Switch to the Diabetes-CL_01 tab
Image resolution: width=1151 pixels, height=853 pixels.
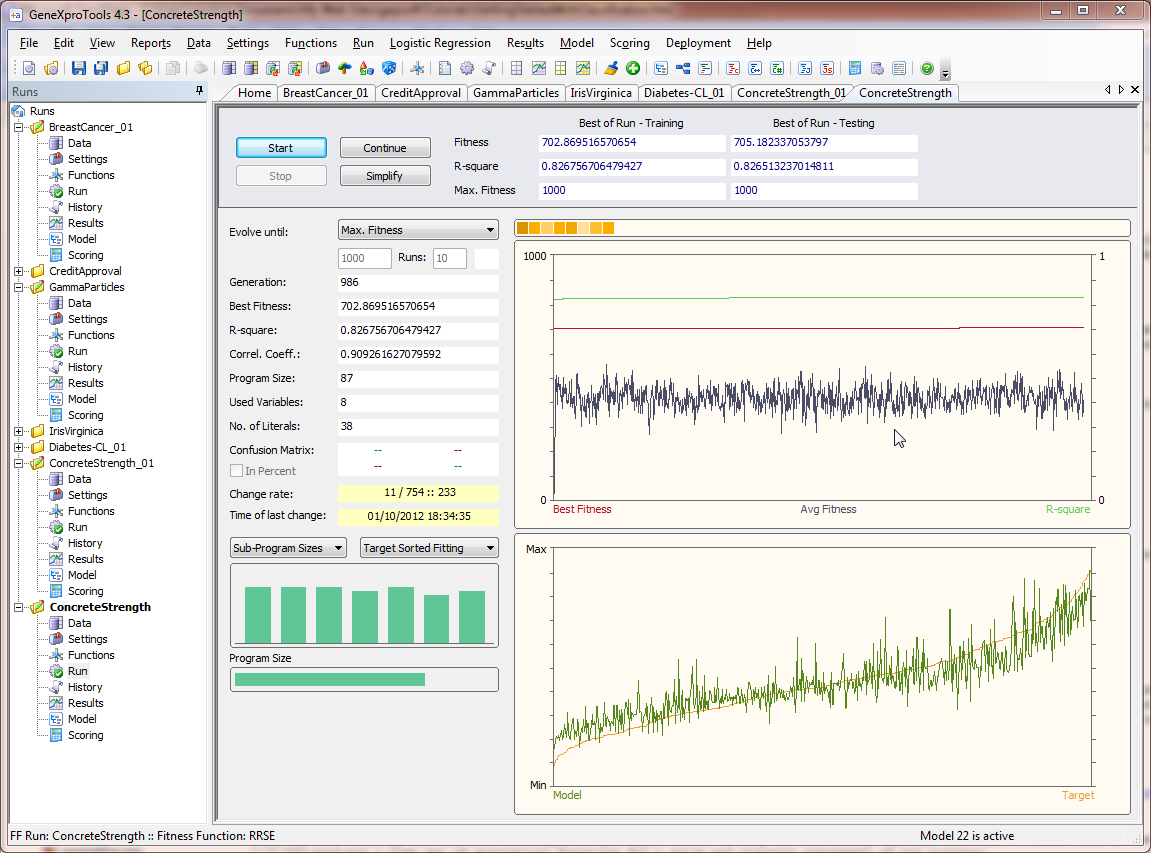pos(683,92)
